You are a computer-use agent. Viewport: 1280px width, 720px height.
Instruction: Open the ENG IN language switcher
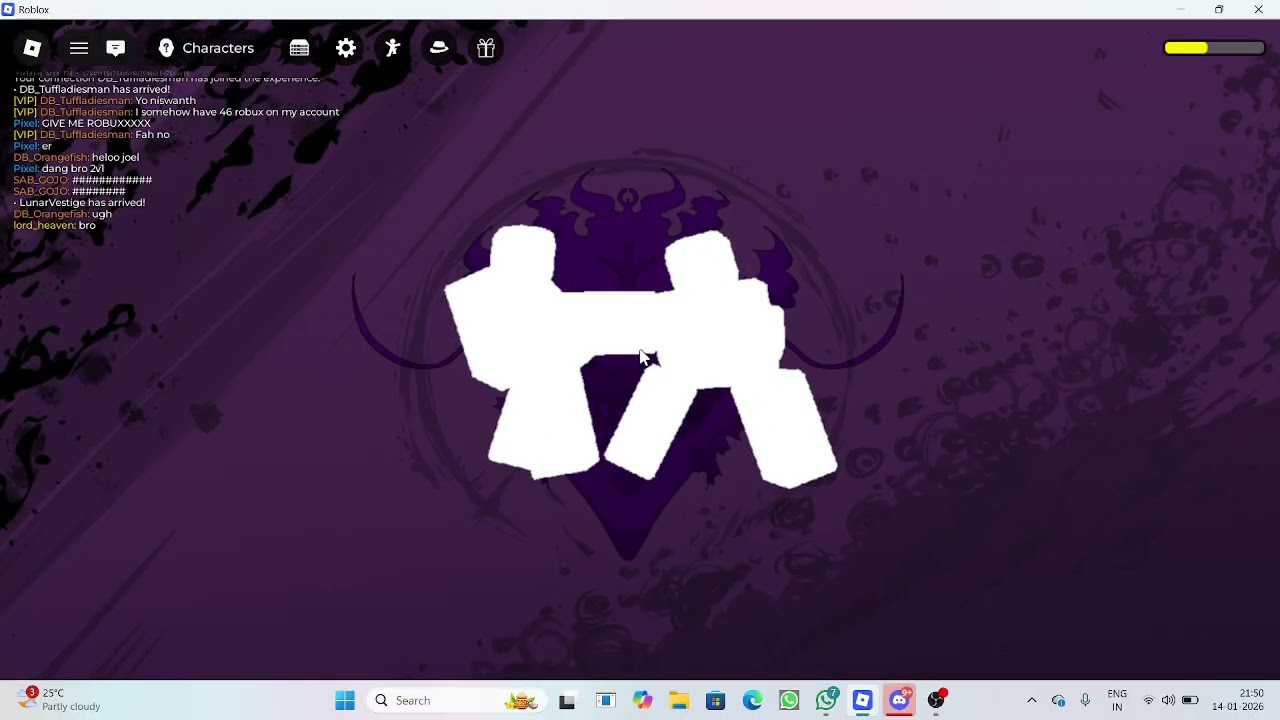tap(1117, 700)
